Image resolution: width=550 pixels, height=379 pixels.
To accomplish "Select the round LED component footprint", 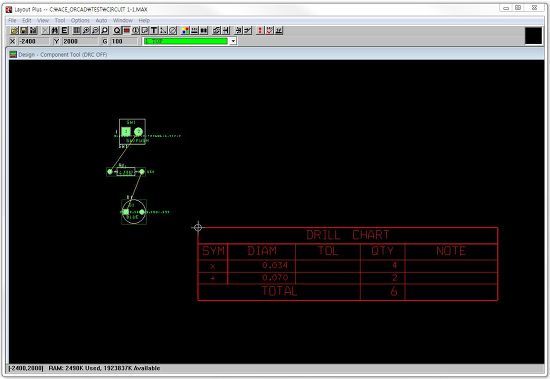I will click(134, 212).
